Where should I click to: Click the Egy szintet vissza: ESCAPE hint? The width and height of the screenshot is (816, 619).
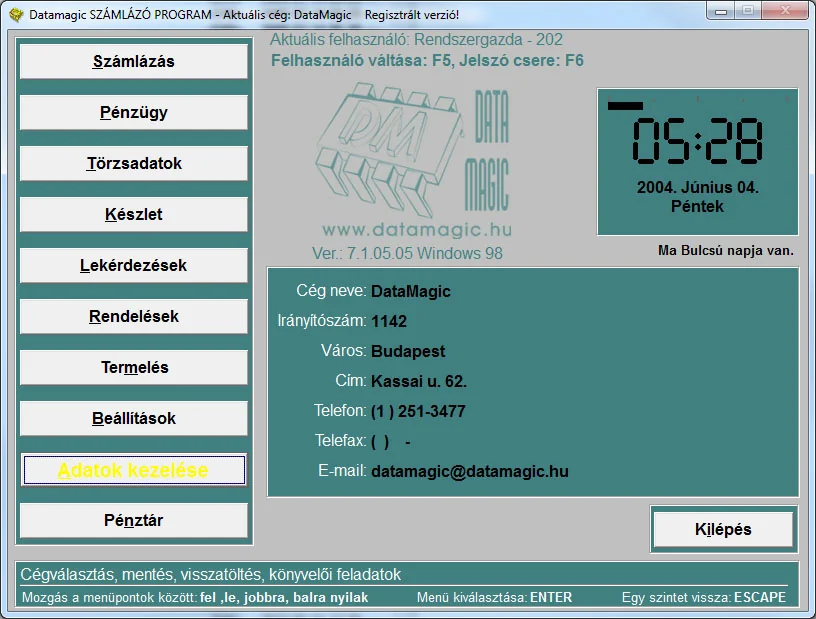tap(704, 598)
